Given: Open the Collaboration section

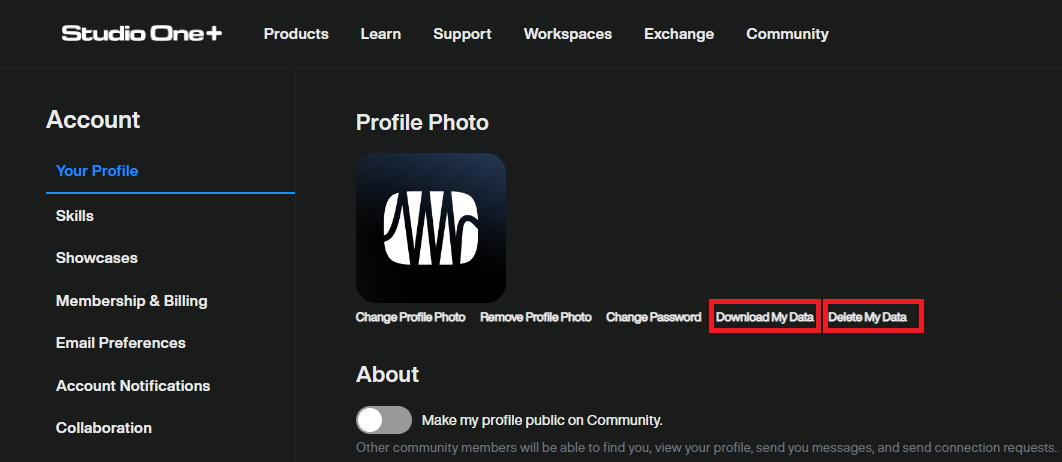Looking at the screenshot, I should pyautogui.click(x=104, y=428).
